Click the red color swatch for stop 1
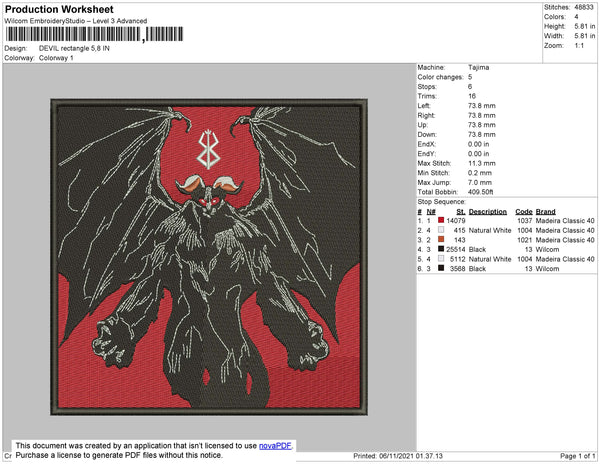The image size is (600, 464). 441,220
